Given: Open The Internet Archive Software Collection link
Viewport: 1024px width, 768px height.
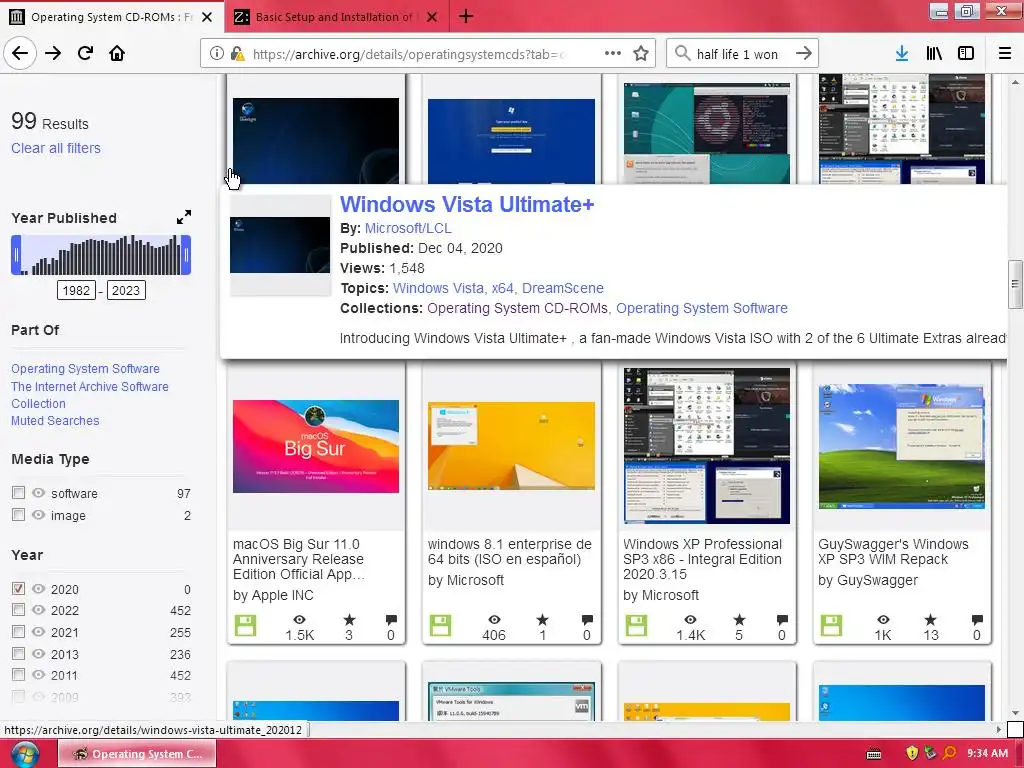Looking at the screenshot, I should pyautogui.click(x=89, y=395).
